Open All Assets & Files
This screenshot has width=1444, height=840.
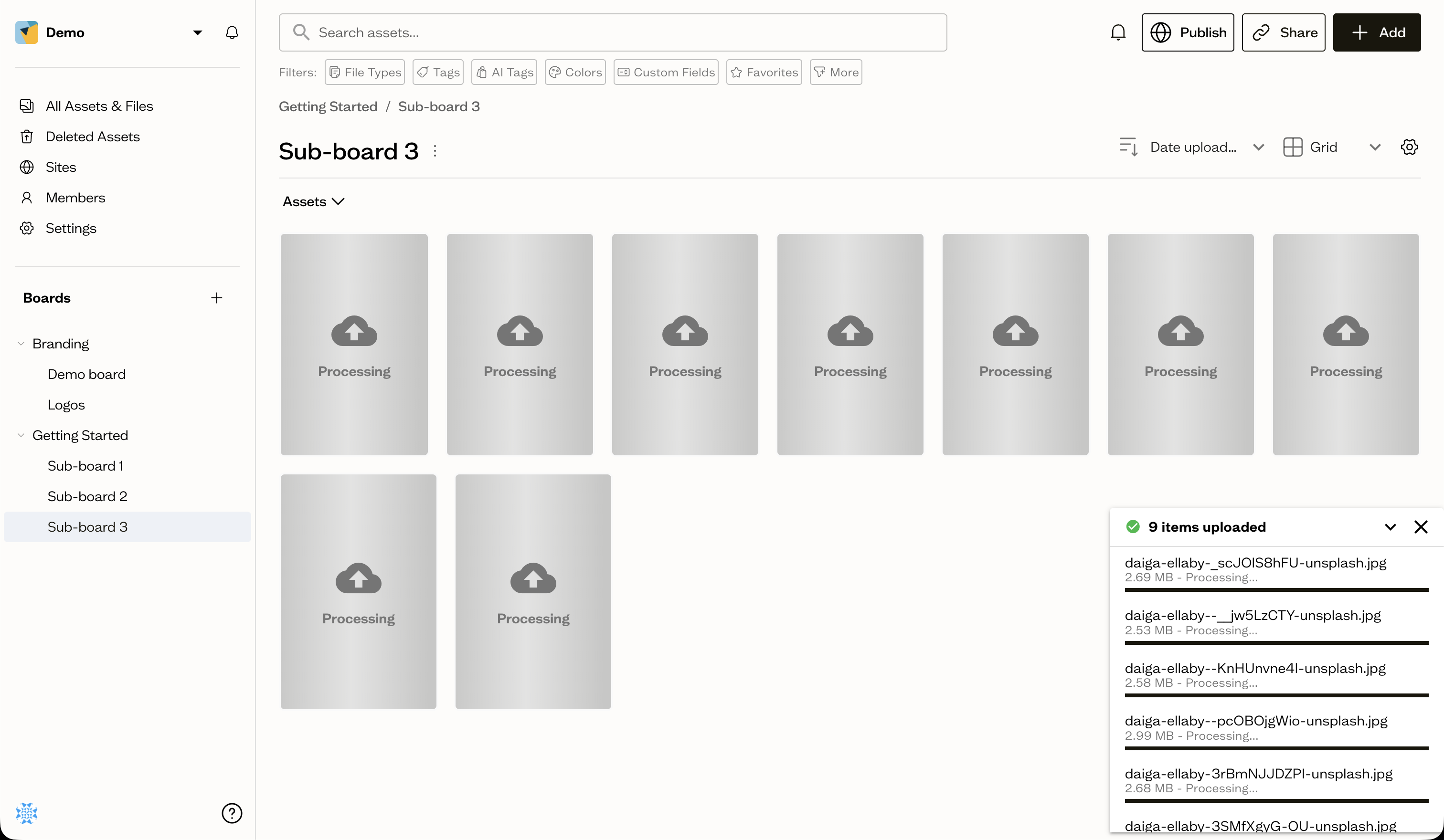[99, 106]
